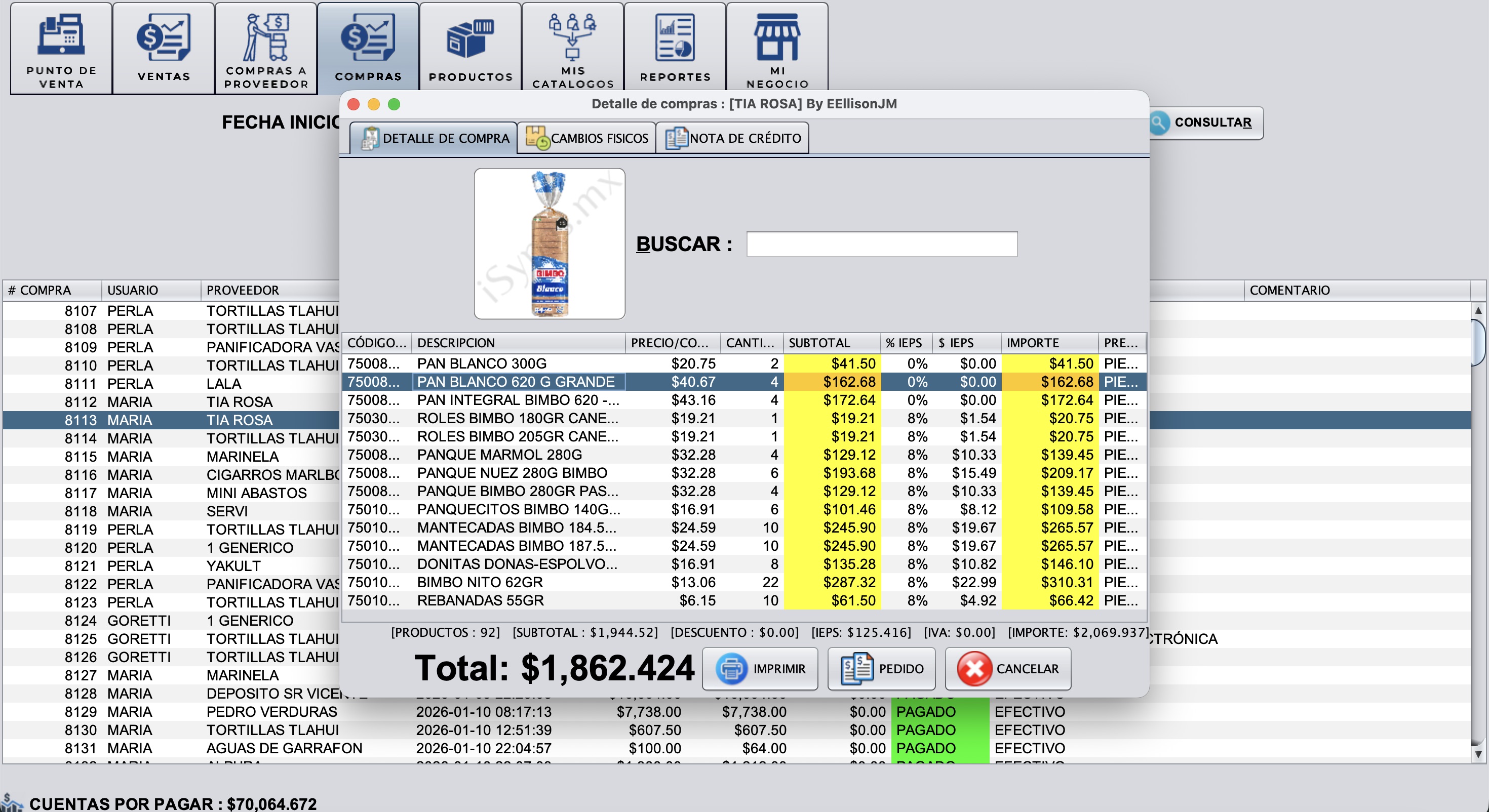Select ROLES BIMBO 205GR CANE row

coord(744,436)
